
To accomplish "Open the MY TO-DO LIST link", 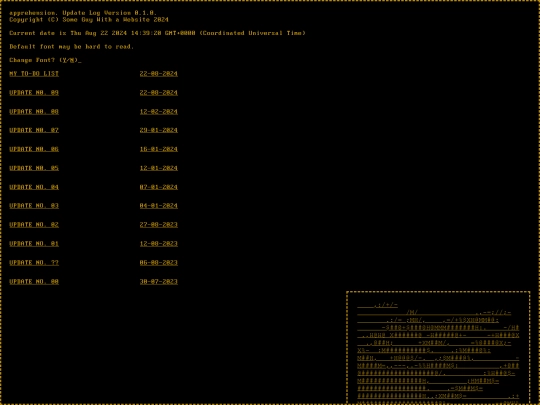I will 34,74.
